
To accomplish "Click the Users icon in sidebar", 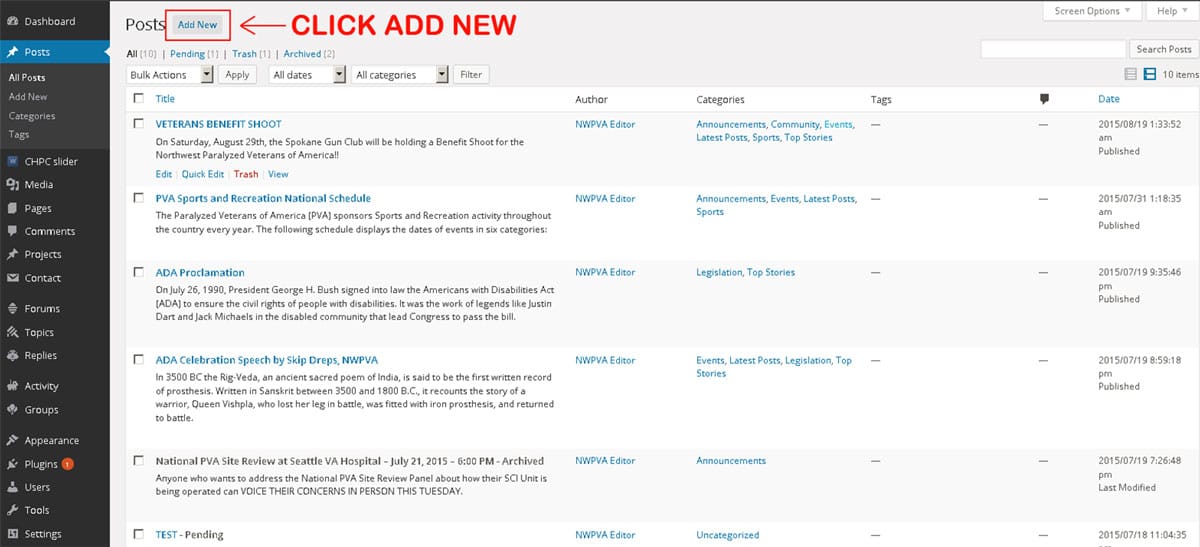I will click(x=12, y=487).
